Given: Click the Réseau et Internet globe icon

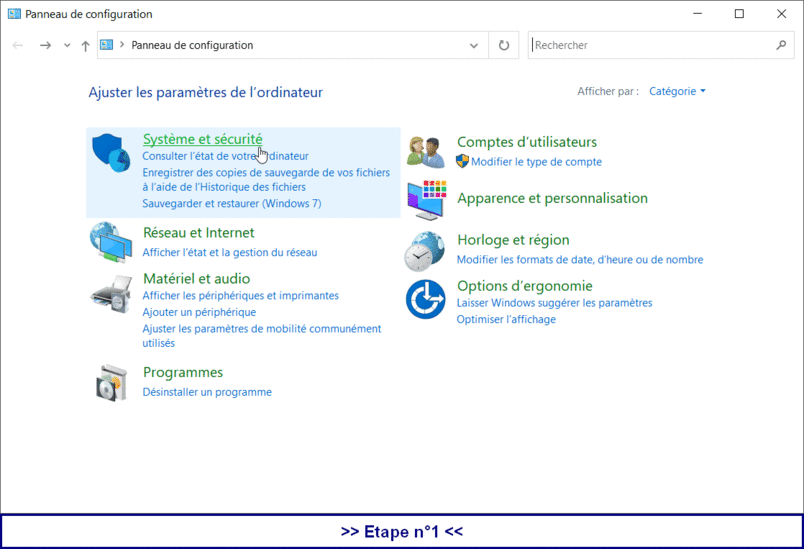Looking at the screenshot, I should 111,242.
